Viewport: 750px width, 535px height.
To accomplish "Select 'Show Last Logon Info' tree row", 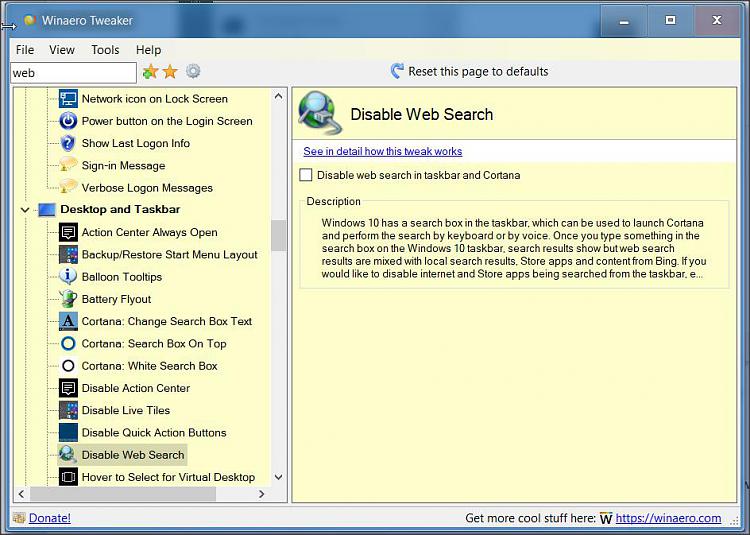I will click(136, 143).
